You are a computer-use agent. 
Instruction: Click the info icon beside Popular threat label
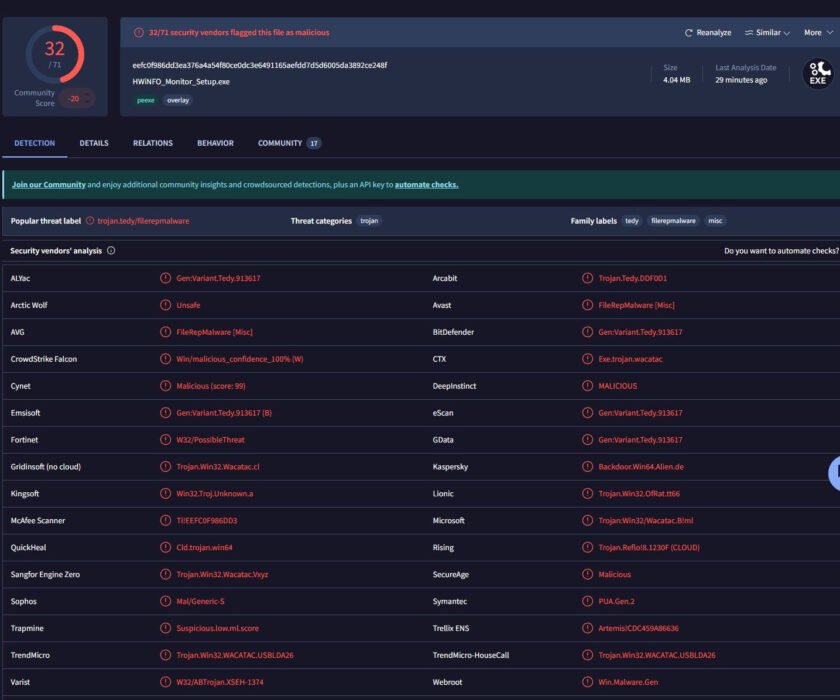point(90,221)
